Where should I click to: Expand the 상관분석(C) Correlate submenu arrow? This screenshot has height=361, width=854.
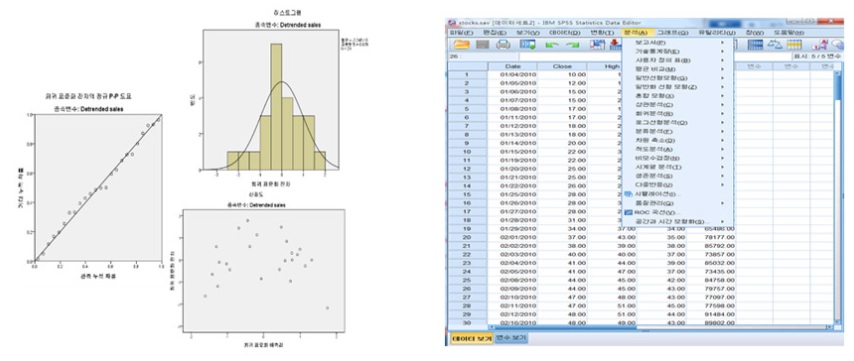(722, 105)
